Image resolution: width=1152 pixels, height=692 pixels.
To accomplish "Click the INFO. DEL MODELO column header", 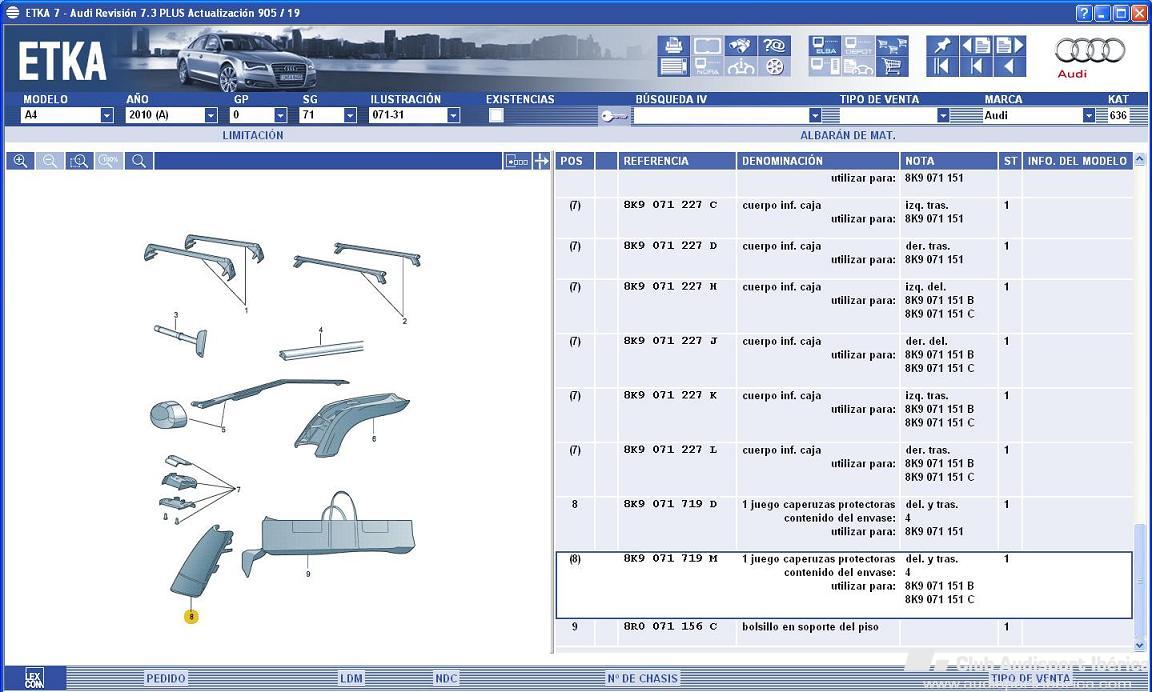I will tap(1077, 161).
